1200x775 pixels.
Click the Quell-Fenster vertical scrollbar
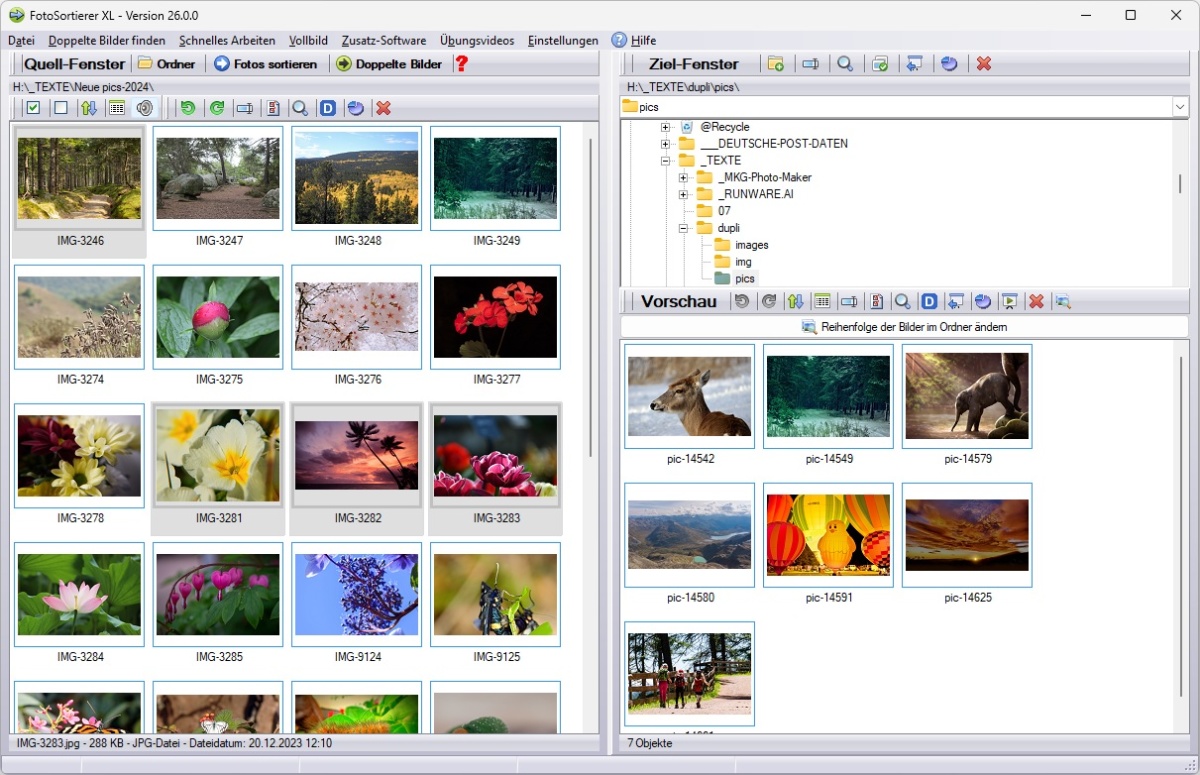(591, 300)
